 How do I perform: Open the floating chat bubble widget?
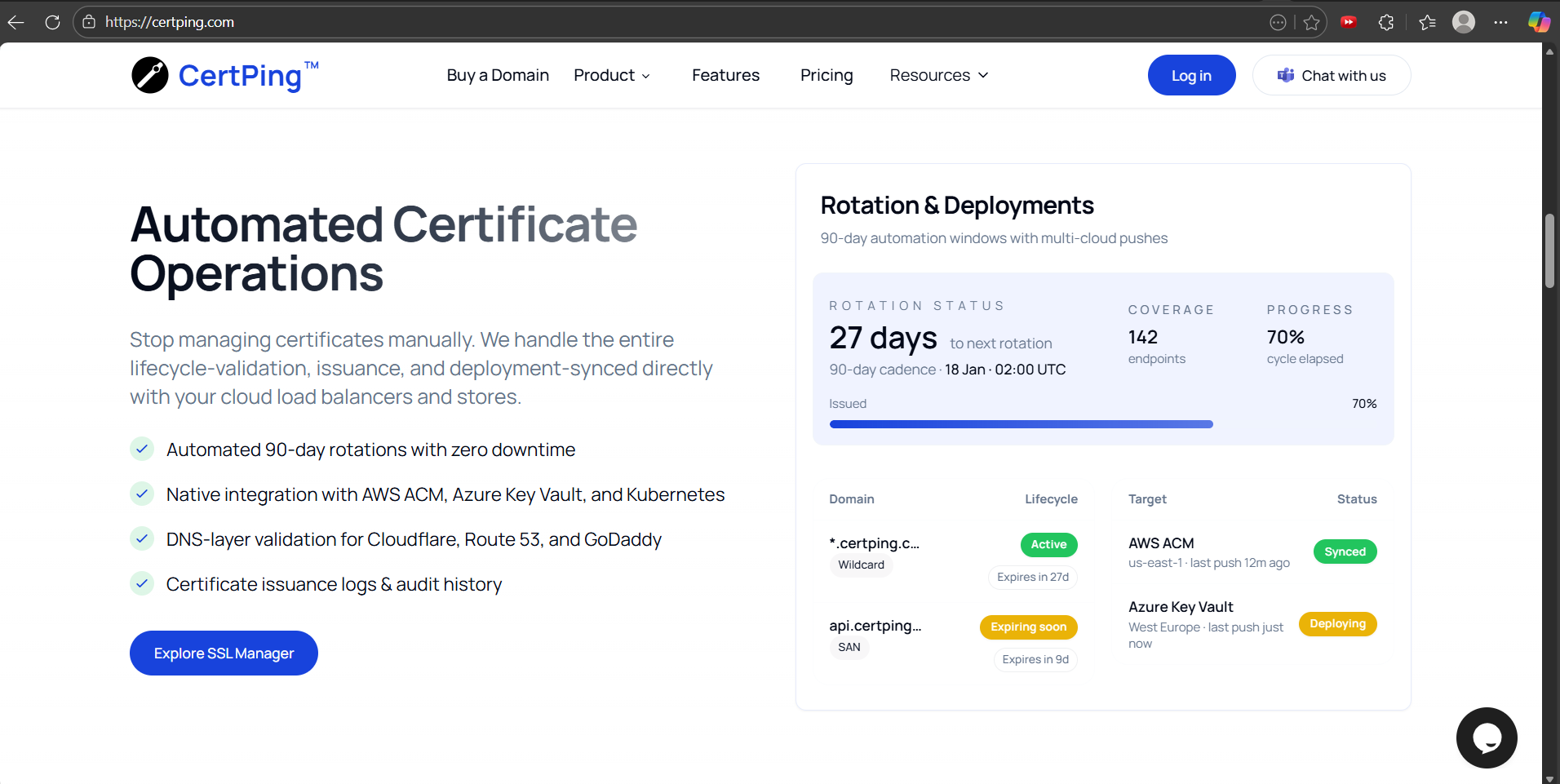1486,737
